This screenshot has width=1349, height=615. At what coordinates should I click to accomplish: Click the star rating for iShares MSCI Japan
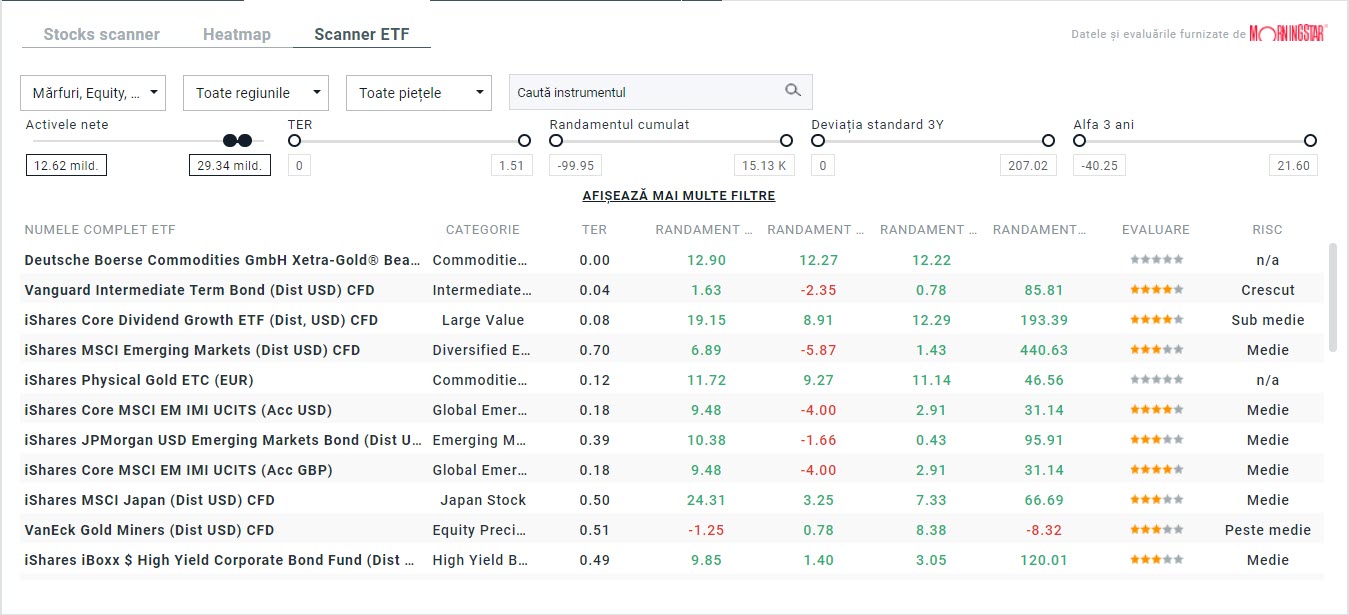tap(1156, 500)
